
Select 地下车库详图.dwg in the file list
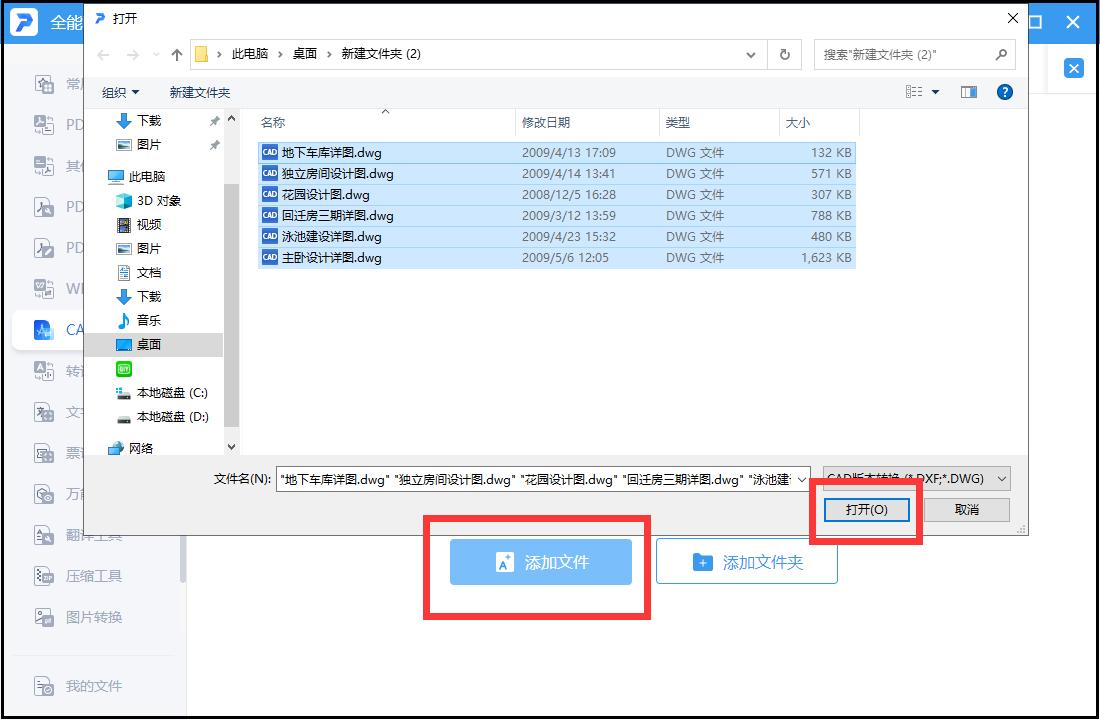[x=330, y=152]
